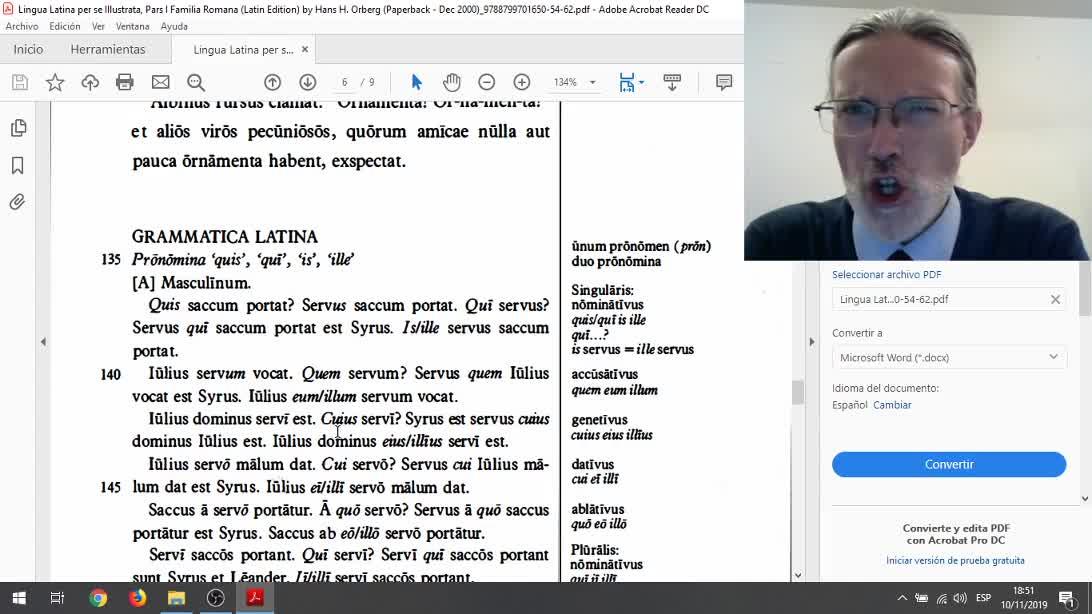This screenshot has height=614, width=1092.
Task: Go to the previous page with the up arrow
Action: [272, 82]
